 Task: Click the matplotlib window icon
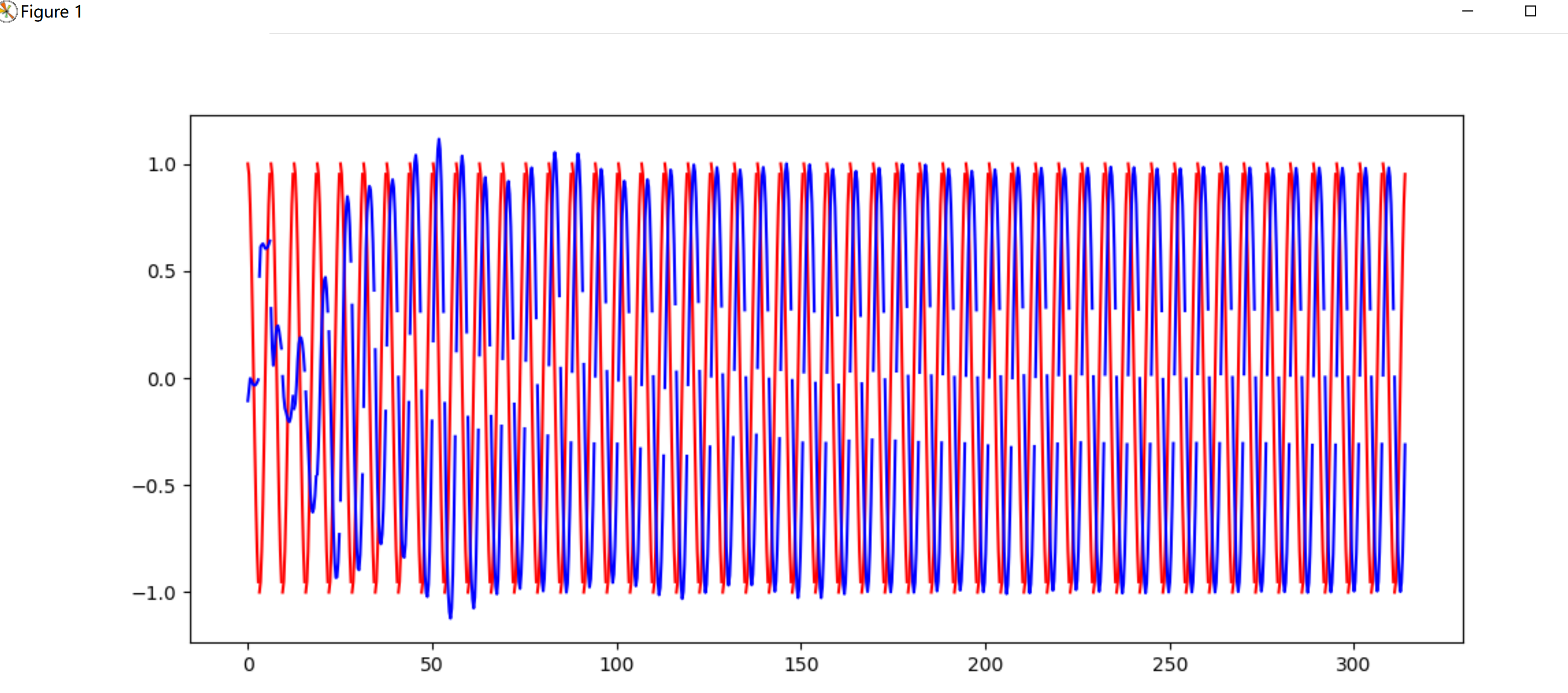pos(7,11)
